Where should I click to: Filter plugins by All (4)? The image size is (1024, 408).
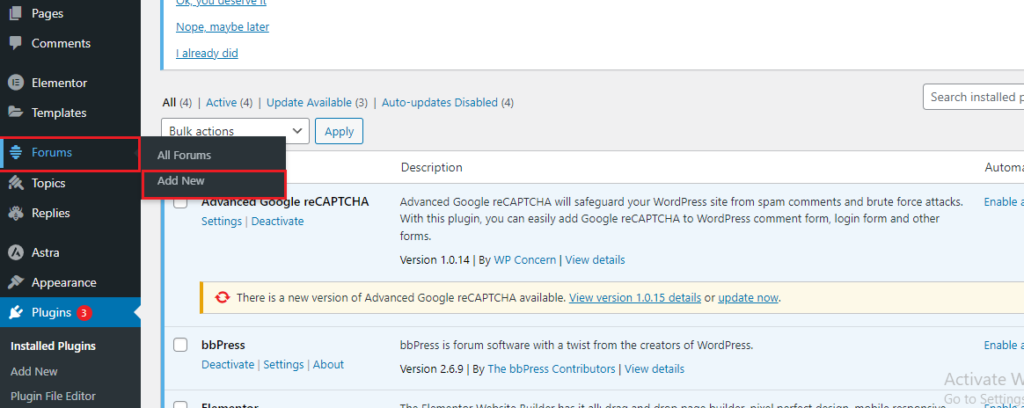click(x=177, y=102)
